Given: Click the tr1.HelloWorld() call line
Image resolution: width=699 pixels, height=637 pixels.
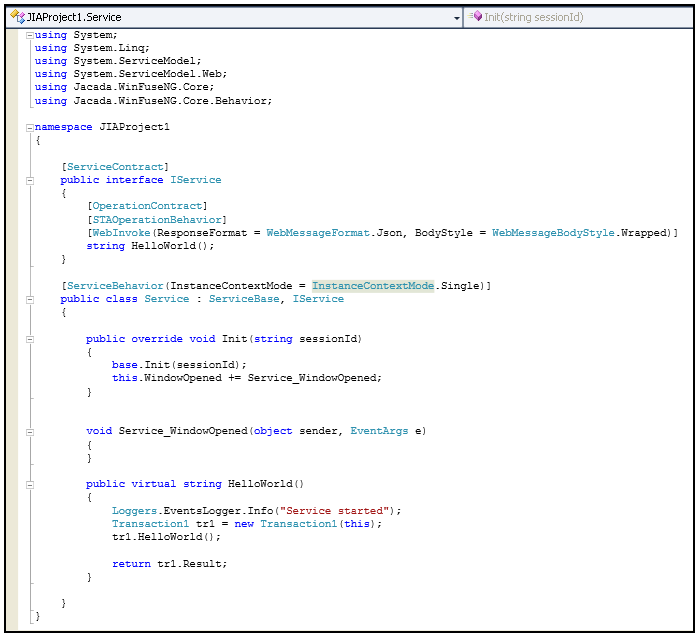Looking at the screenshot, I should tap(166, 537).
